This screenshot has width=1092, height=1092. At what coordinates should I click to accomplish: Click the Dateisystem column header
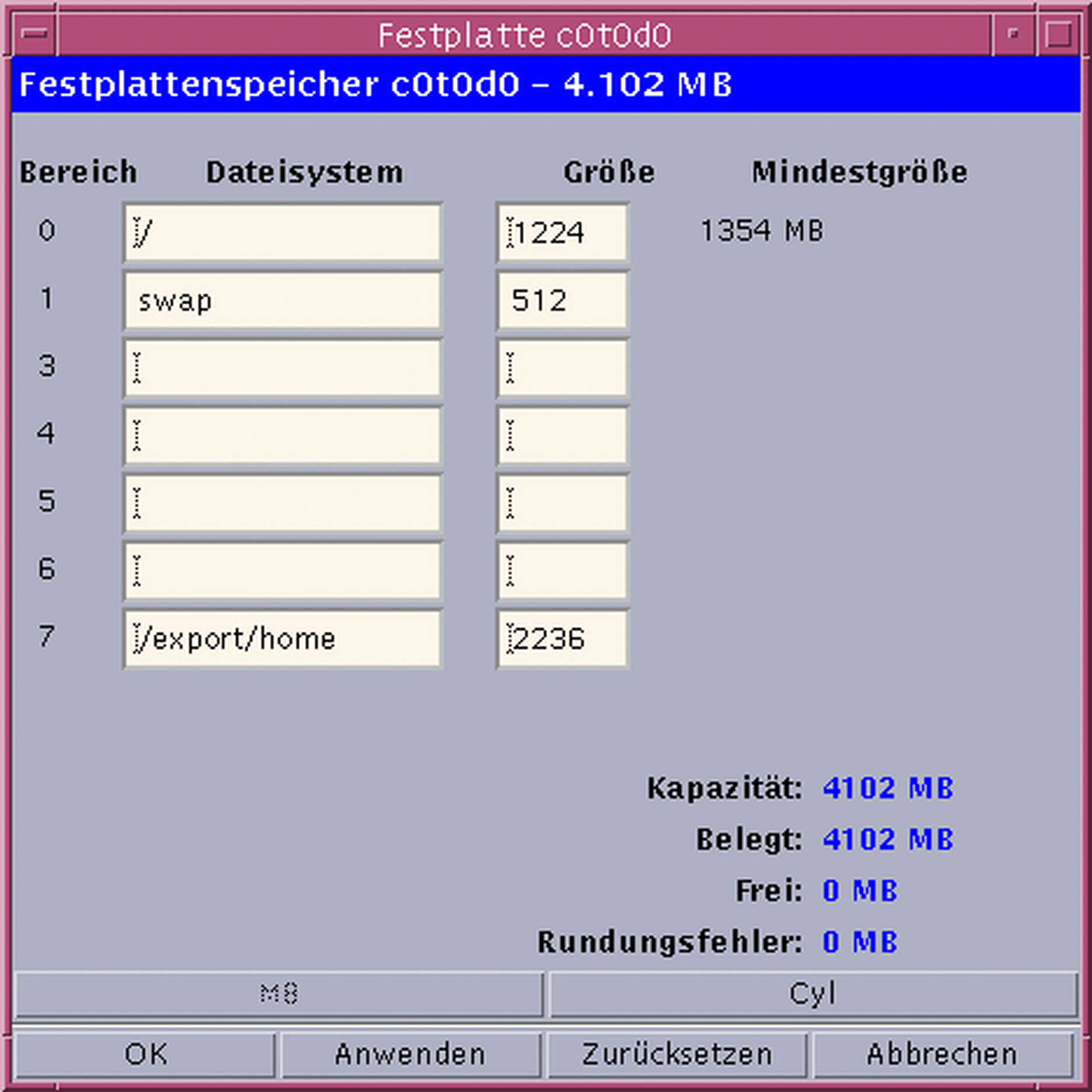pyautogui.click(x=304, y=173)
